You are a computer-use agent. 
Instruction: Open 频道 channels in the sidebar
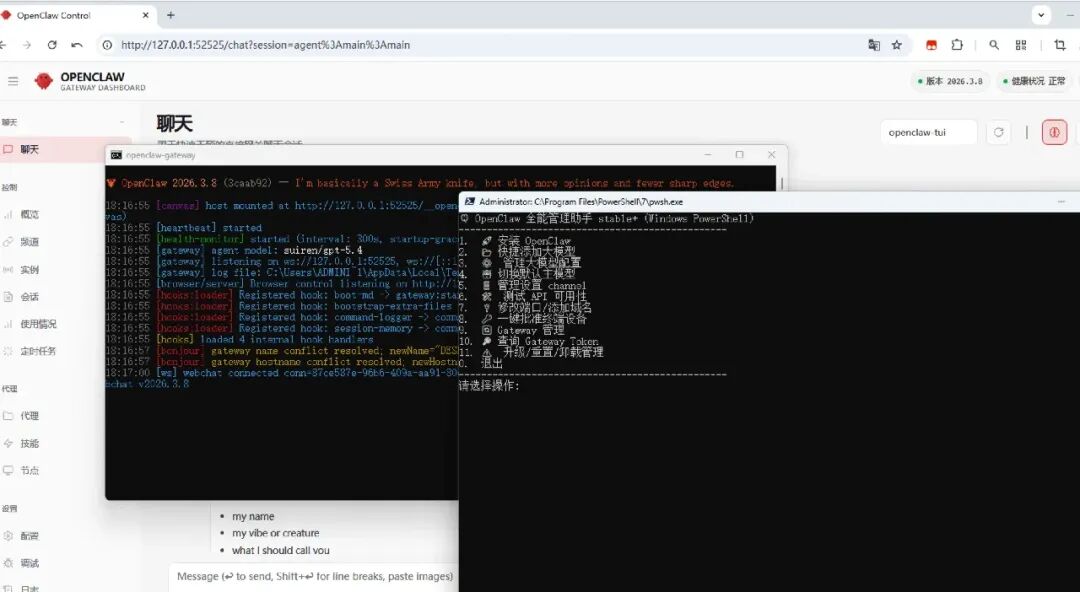(x=29, y=242)
